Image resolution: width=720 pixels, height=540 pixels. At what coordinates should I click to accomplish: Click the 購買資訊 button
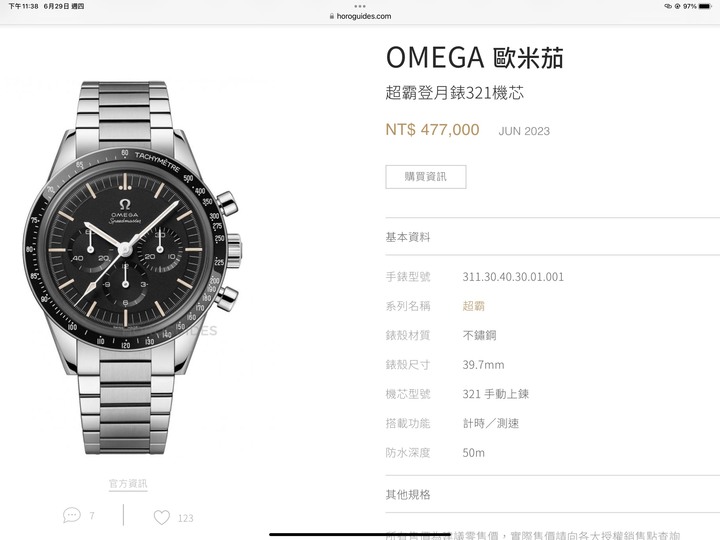click(x=426, y=177)
